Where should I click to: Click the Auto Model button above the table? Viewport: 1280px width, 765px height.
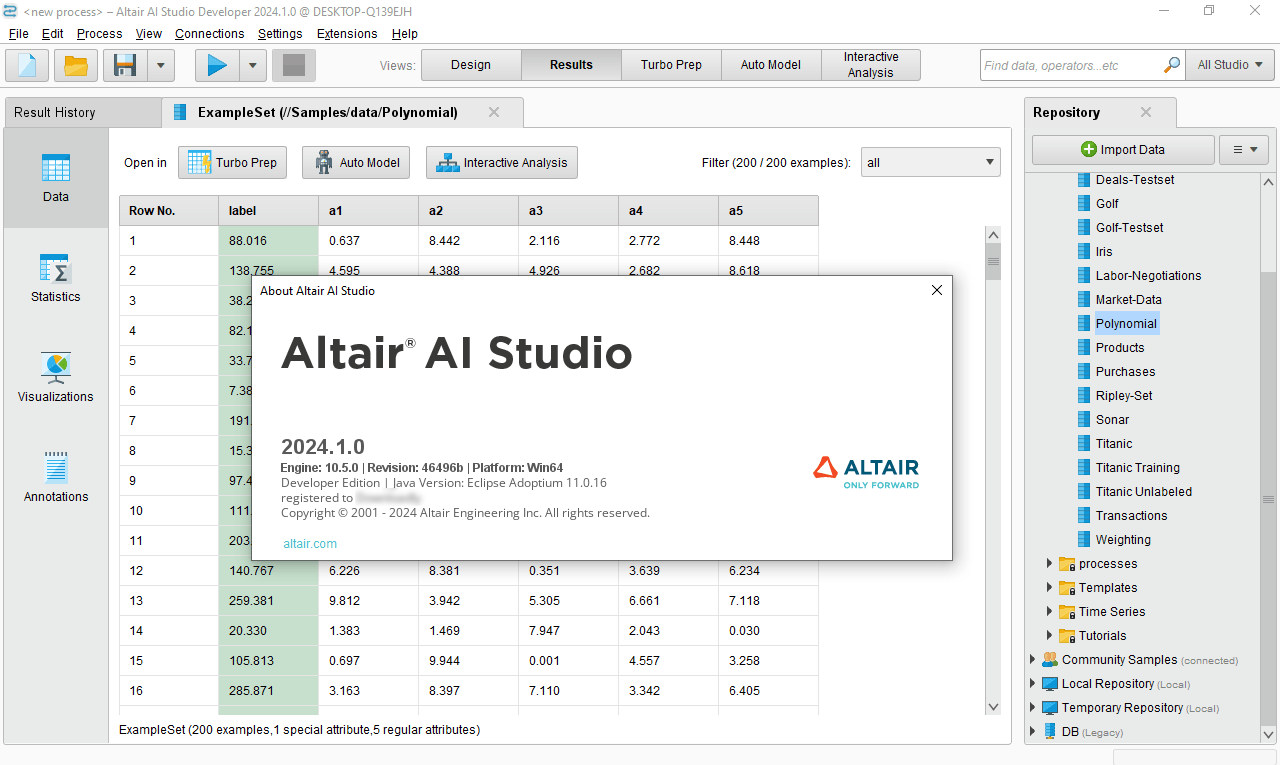pos(356,162)
